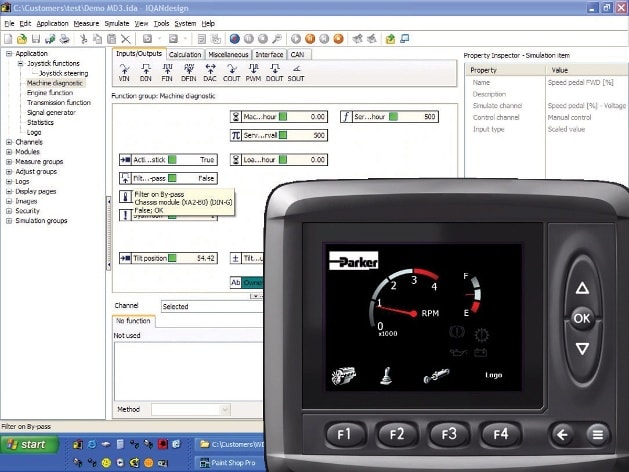Insert a FIN frequency input channel
The width and height of the screenshot is (629, 472).
[167, 73]
